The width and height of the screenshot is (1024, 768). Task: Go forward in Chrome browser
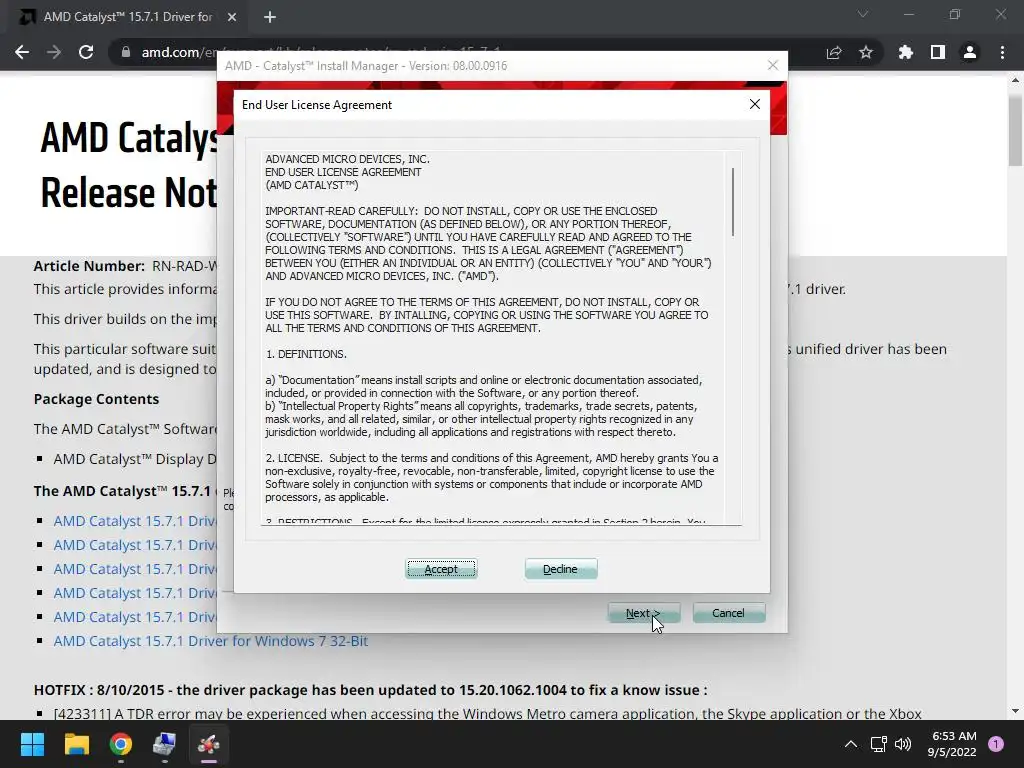point(54,52)
